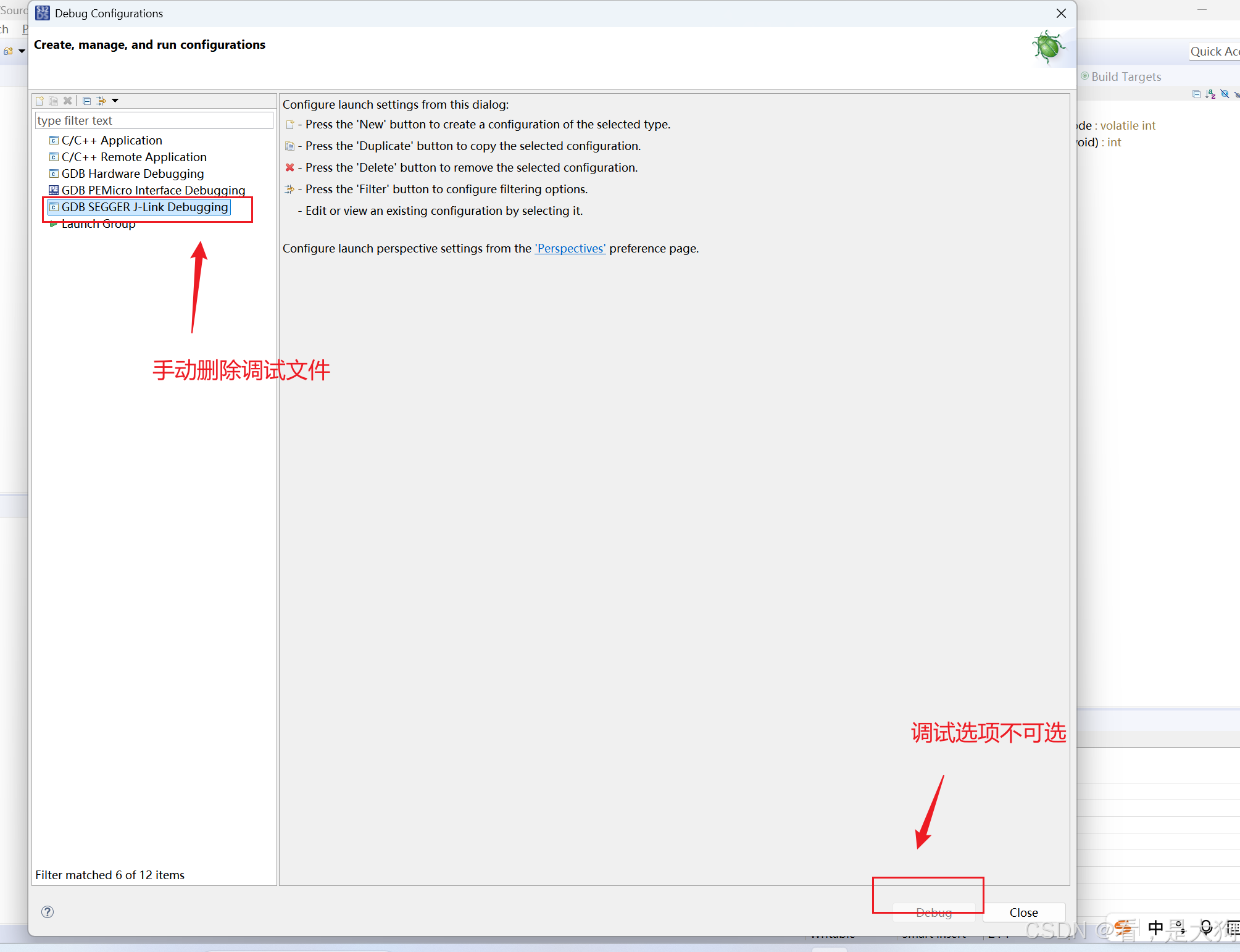This screenshot has height=952, width=1240.
Task: Click the Duplicate configuration icon
Action: (54, 101)
